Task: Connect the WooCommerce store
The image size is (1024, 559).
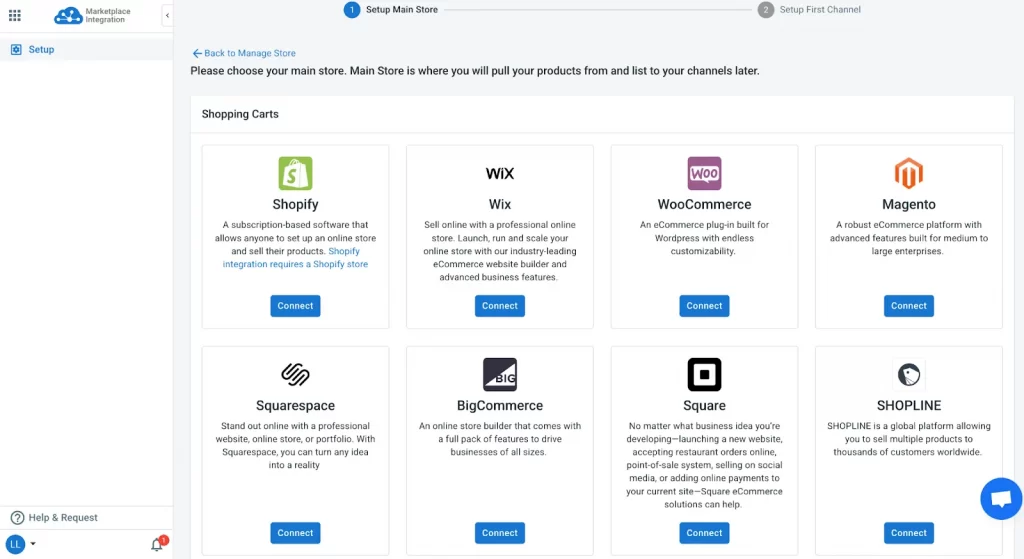Action: pos(704,306)
